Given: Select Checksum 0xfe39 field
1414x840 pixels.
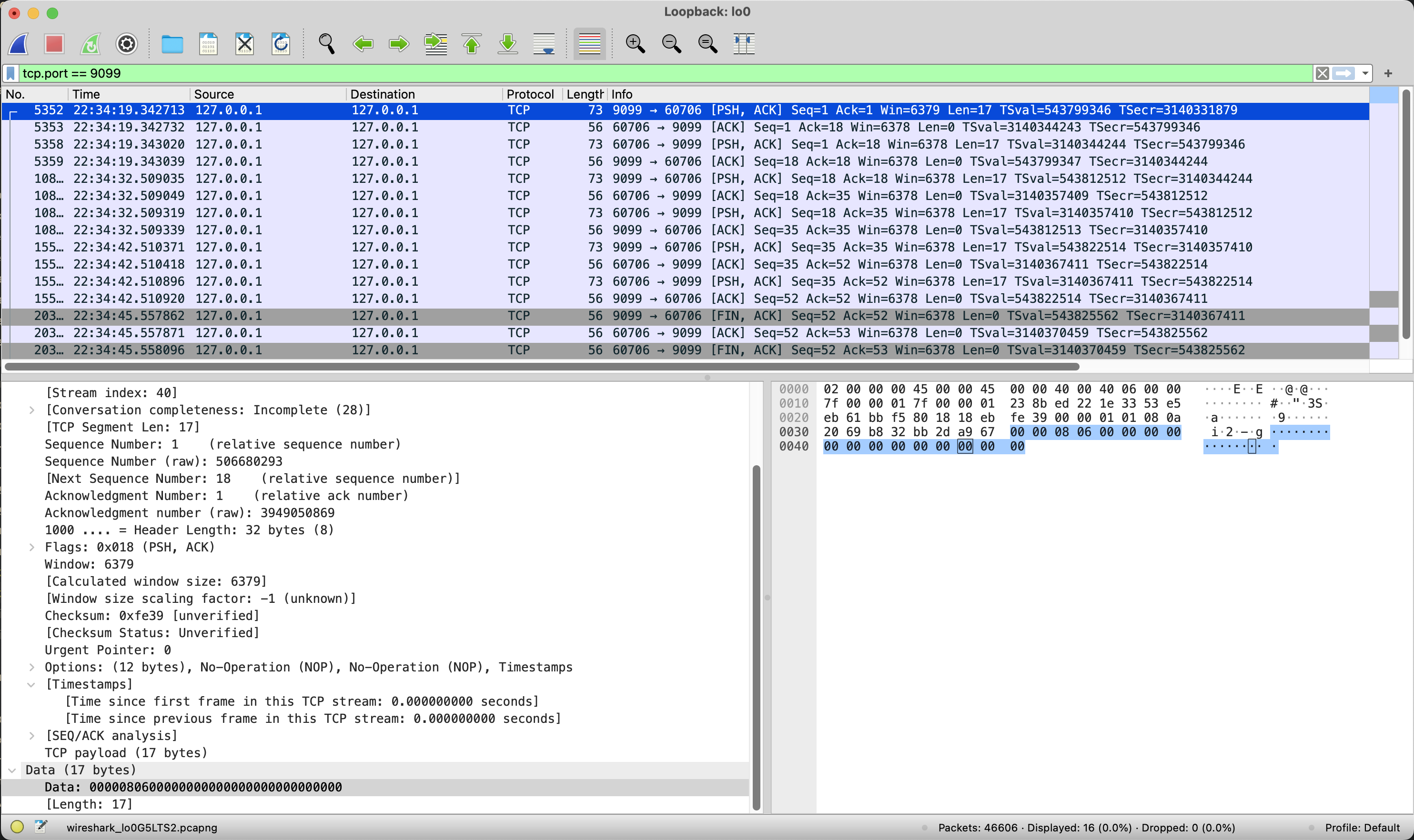Looking at the screenshot, I should [152, 615].
